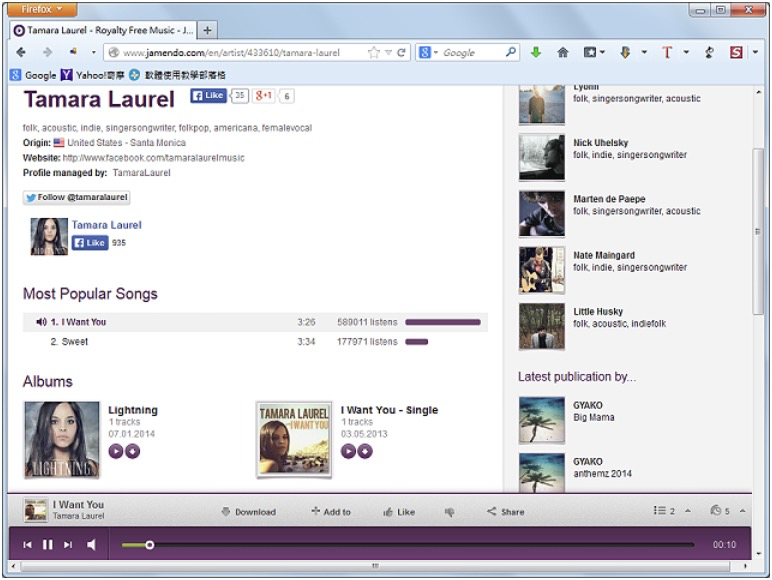
Task: Click the red T toolbar icon
Action: [667, 52]
